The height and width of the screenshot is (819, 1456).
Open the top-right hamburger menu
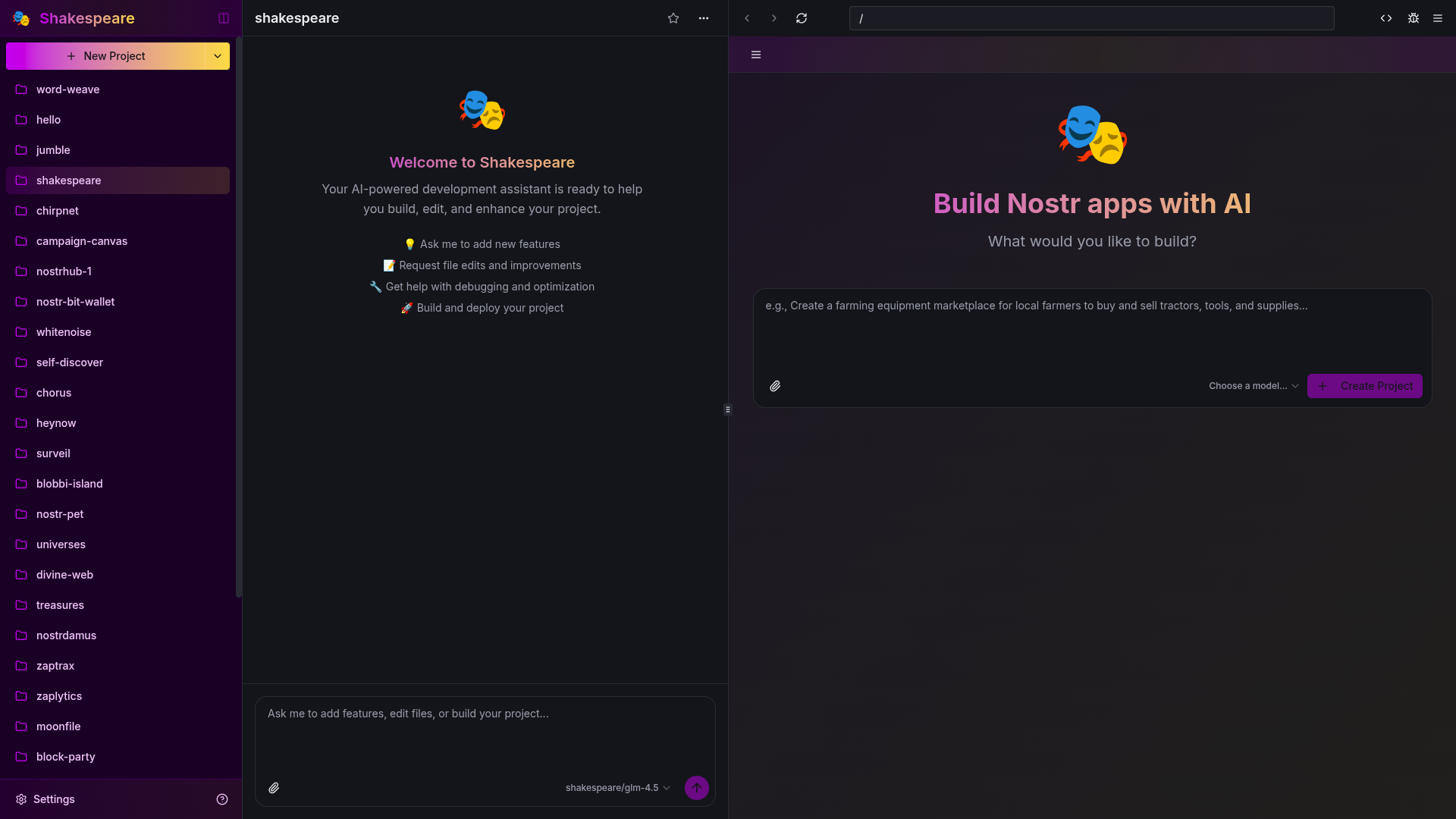tap(1438, 18)
